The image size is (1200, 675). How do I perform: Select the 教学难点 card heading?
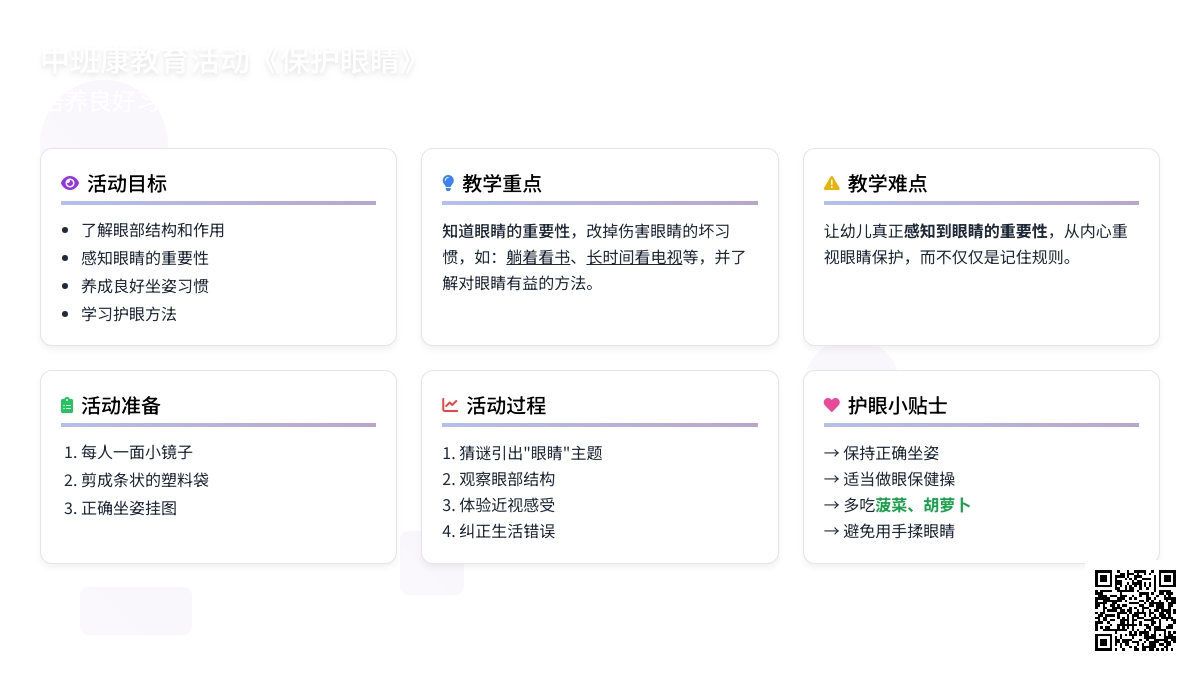point(887,184)
